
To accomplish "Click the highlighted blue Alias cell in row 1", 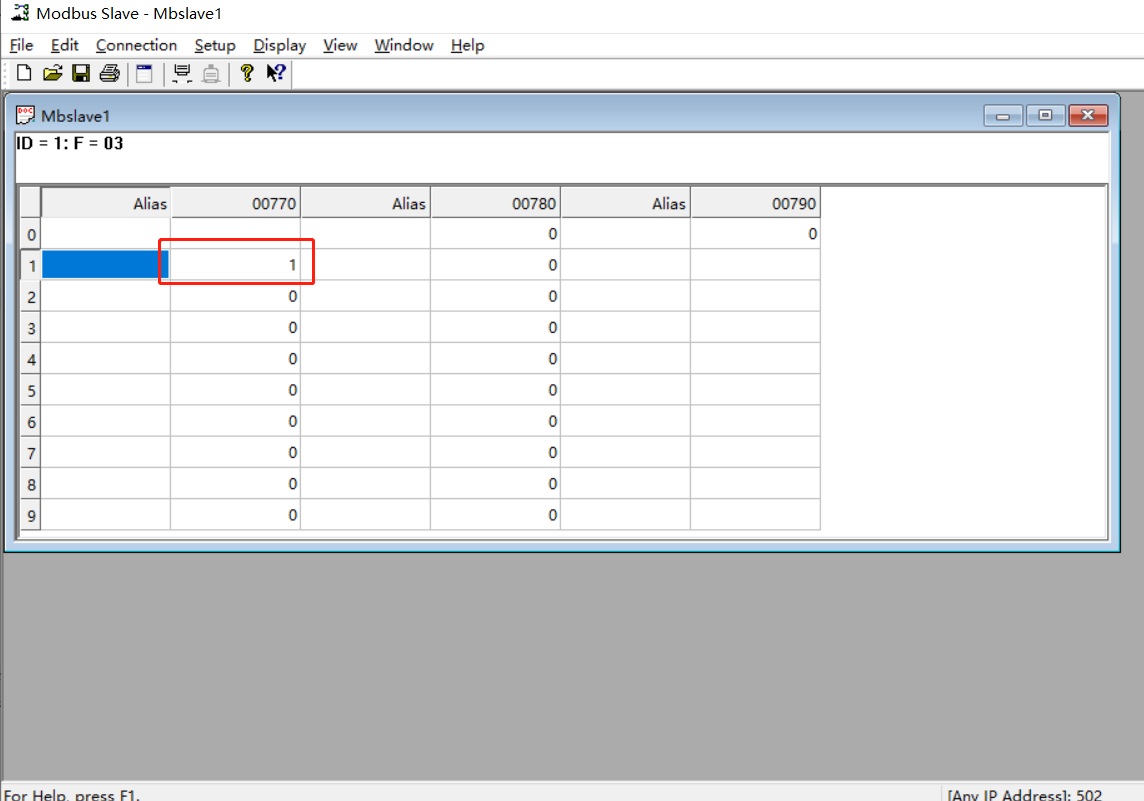I will [x=105, y=265].
